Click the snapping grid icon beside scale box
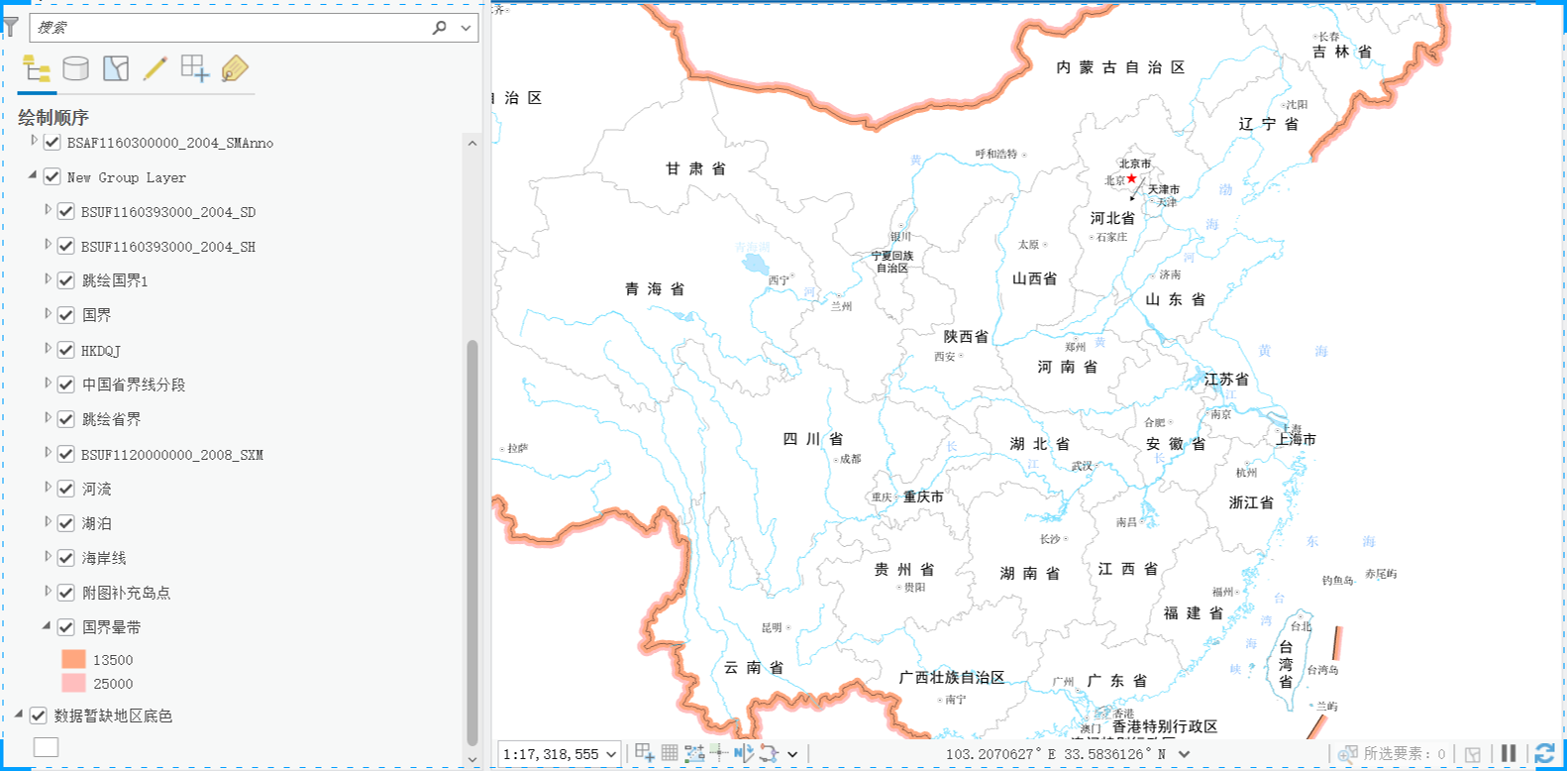The width and height of the screenshot is (1568, 771). pyautogui.click(x=645, y=753)
